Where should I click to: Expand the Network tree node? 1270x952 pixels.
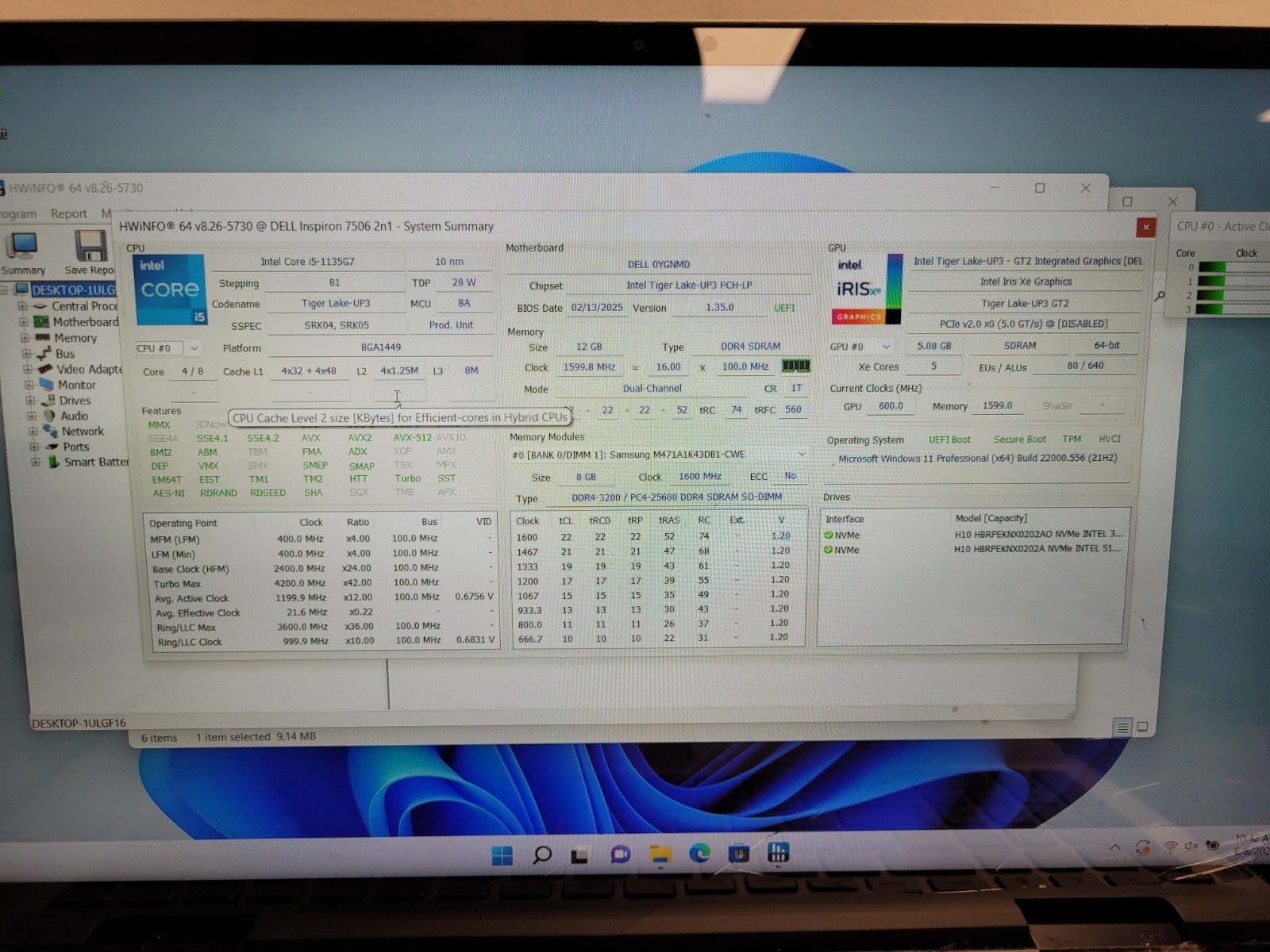pyautogui.click(x=33, y=432)
